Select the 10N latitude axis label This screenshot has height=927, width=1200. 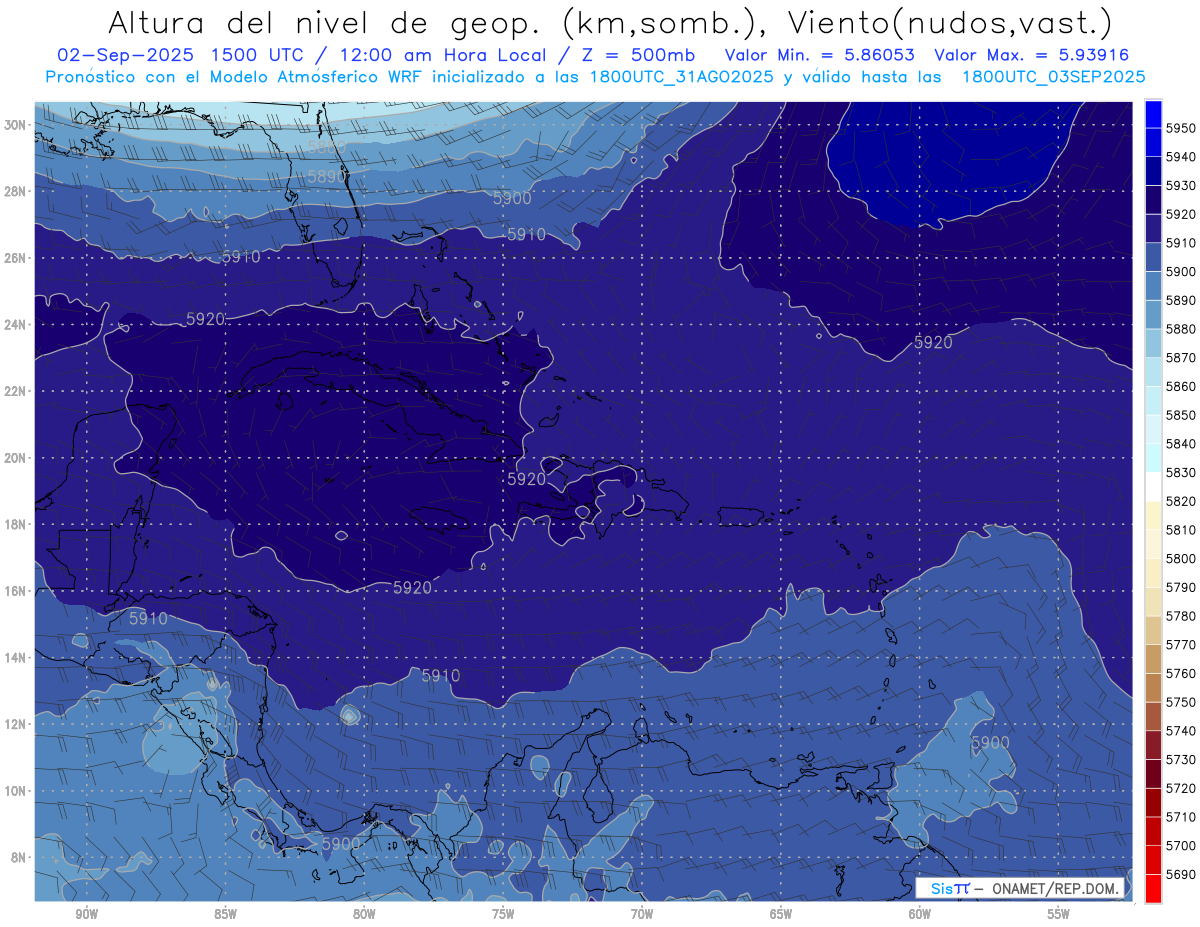(x=15, y=791)
